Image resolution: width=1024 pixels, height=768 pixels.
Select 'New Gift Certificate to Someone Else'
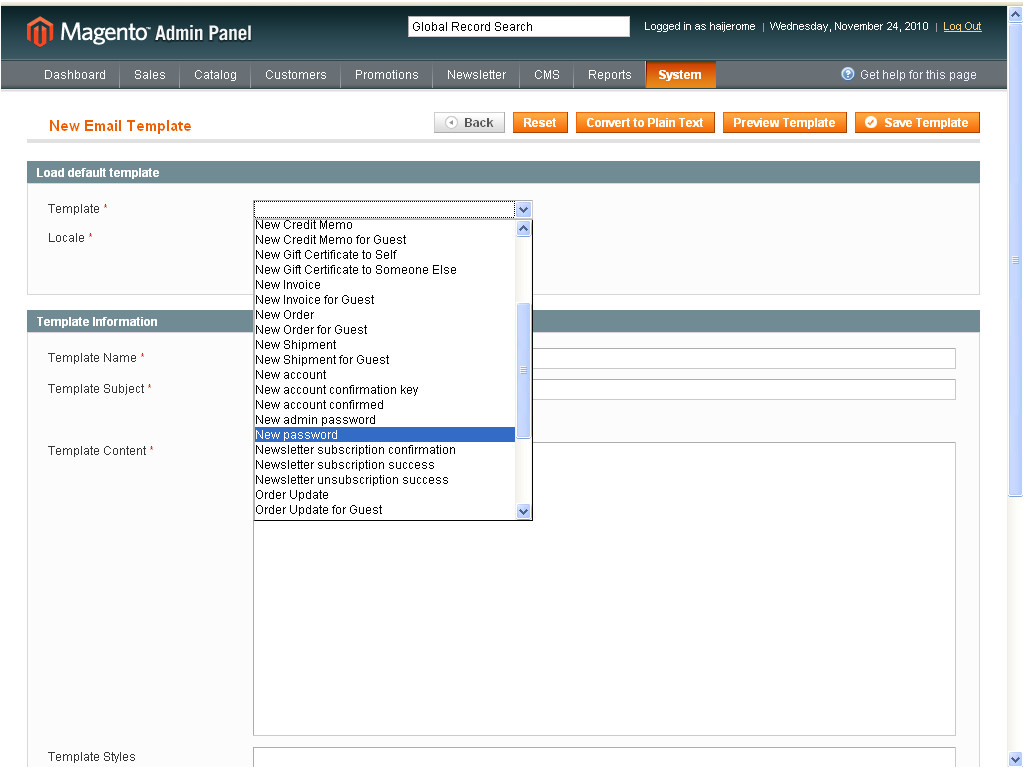(x=385, y=270)
